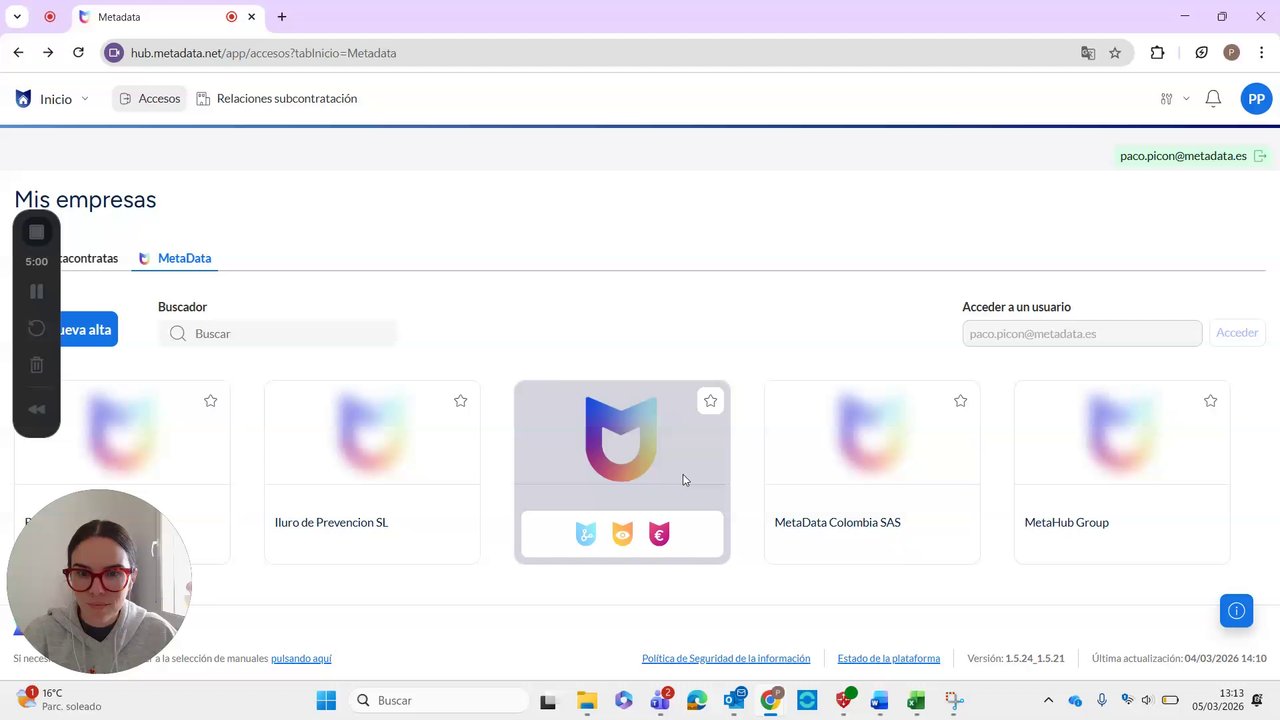The height and width of the screenshot is (720, 1280).
Task: Click the Iluro de Prevencion SL name
Action: click(331, 522)
